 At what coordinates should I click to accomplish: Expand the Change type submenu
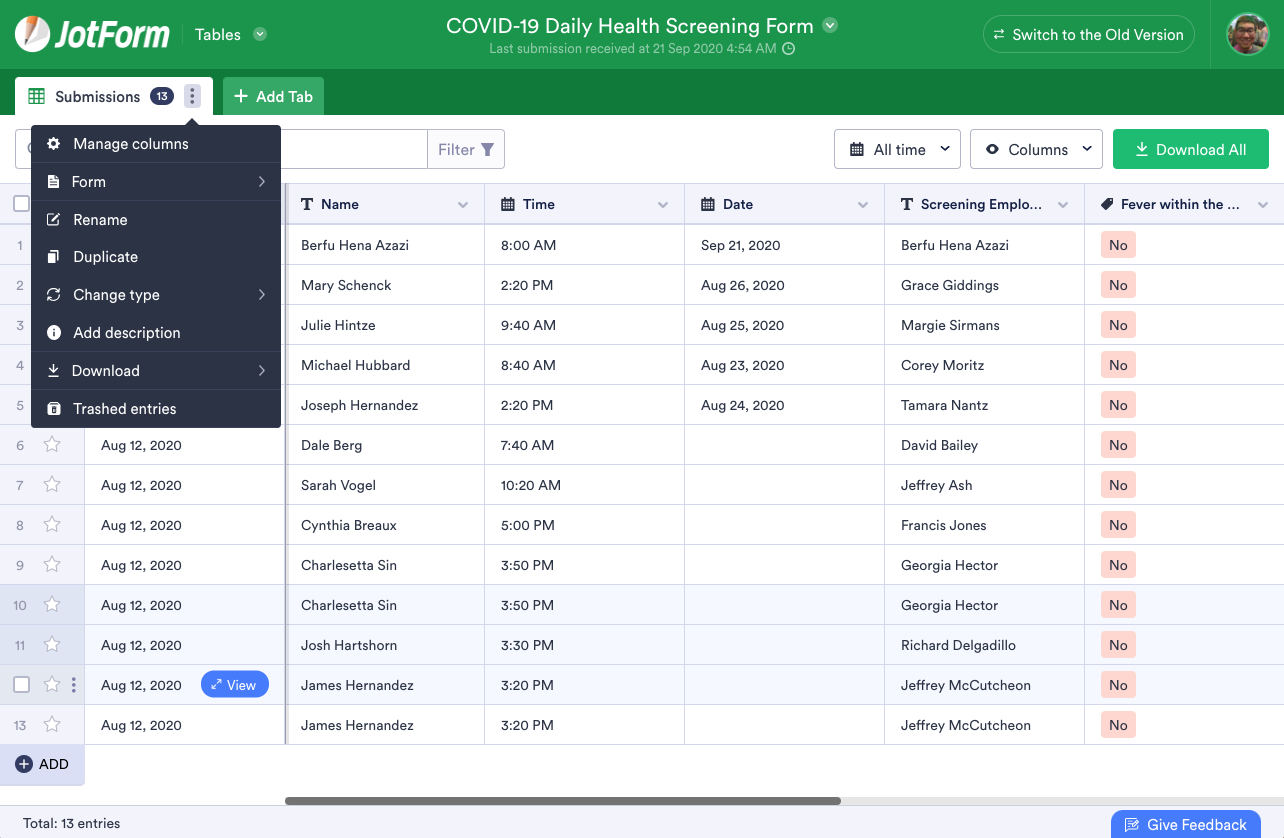click(x=156, y=295)
